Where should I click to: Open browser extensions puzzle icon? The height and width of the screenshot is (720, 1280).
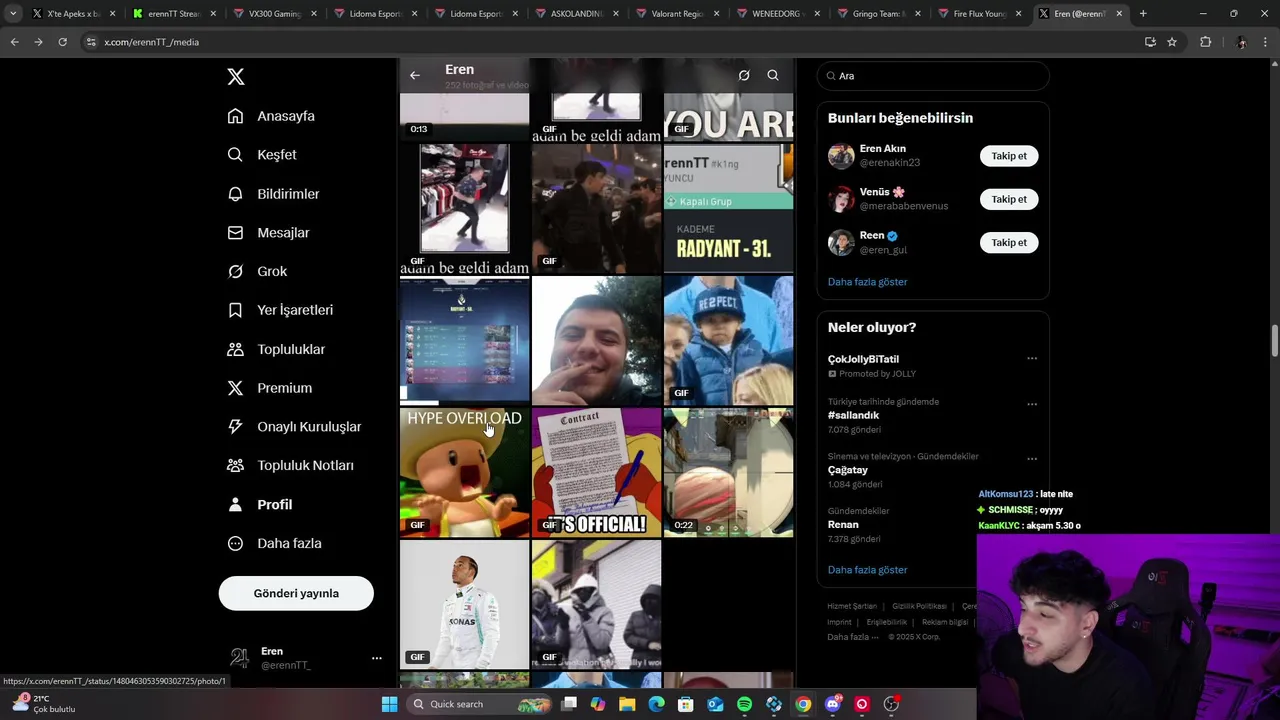(1205, 42)
